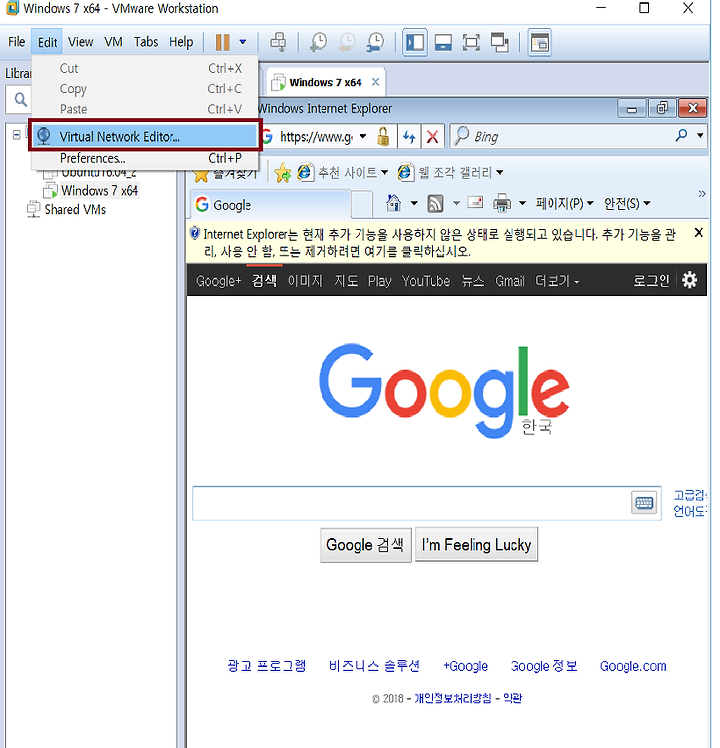Viewport: 720px width, 748px height.
Task: Click the RSS feeds icon
Action: (435, 204)
